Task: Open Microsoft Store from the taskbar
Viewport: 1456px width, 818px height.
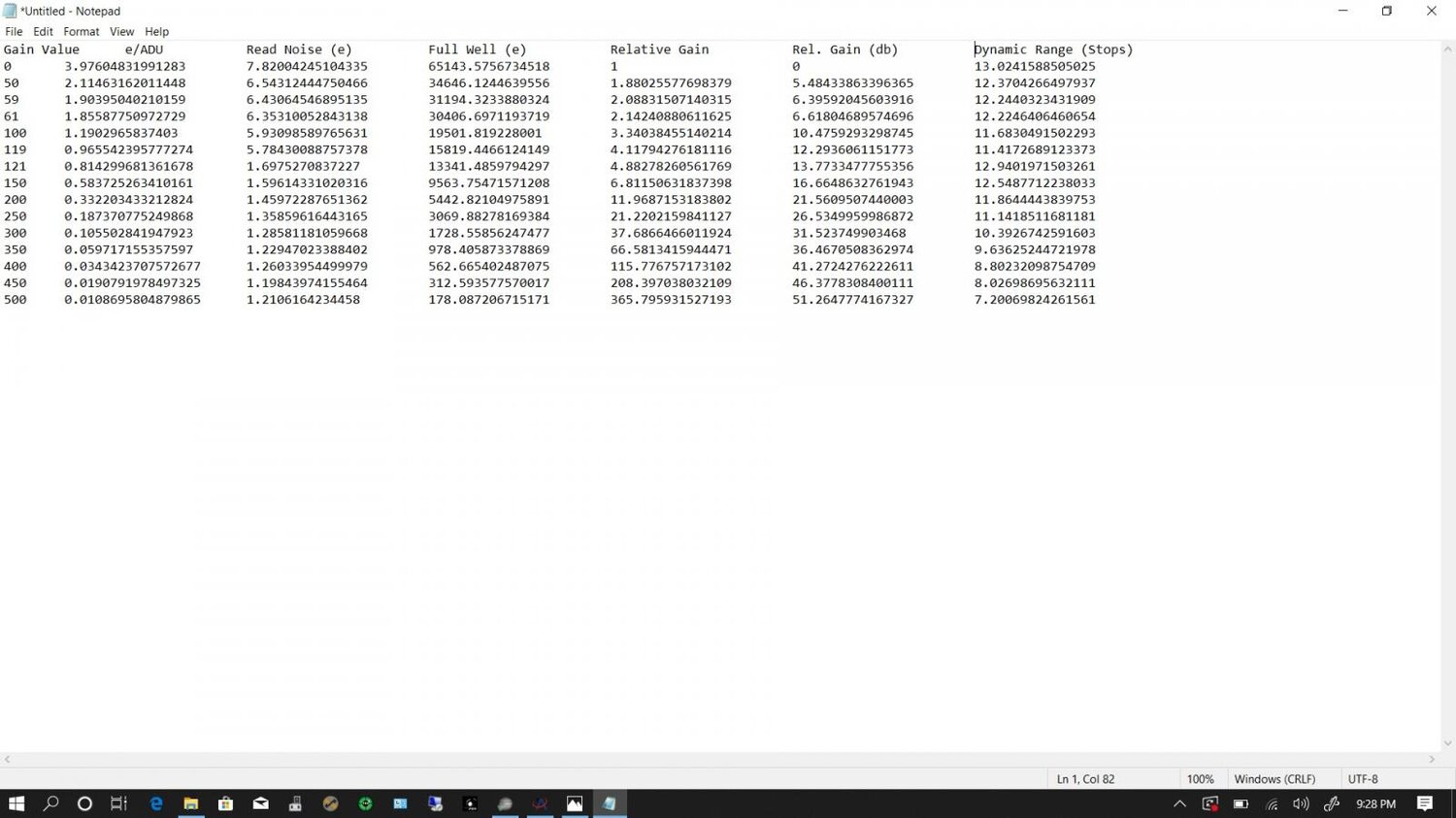Action: [x=226, y=803]
